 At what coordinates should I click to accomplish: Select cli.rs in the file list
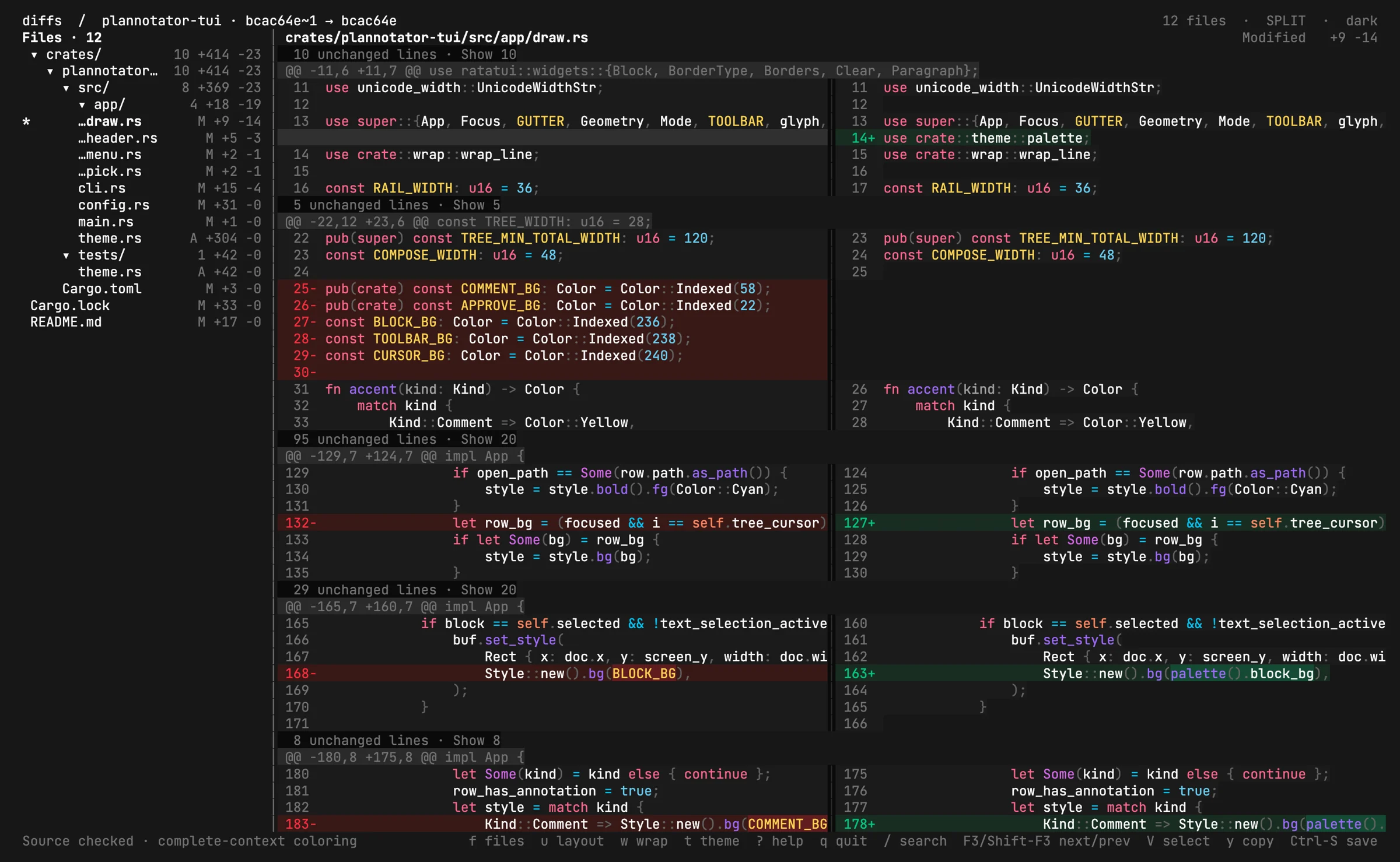(x=102, y=188)
